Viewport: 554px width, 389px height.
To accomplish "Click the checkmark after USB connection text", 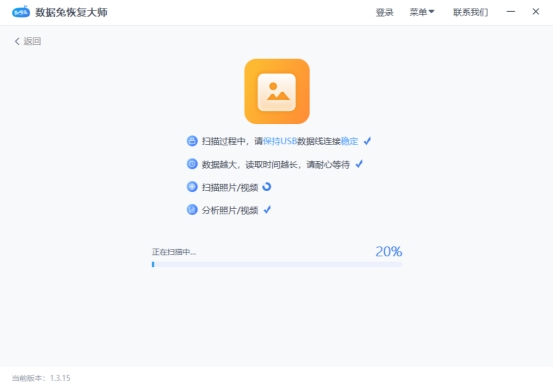I will tap(367, 141).
